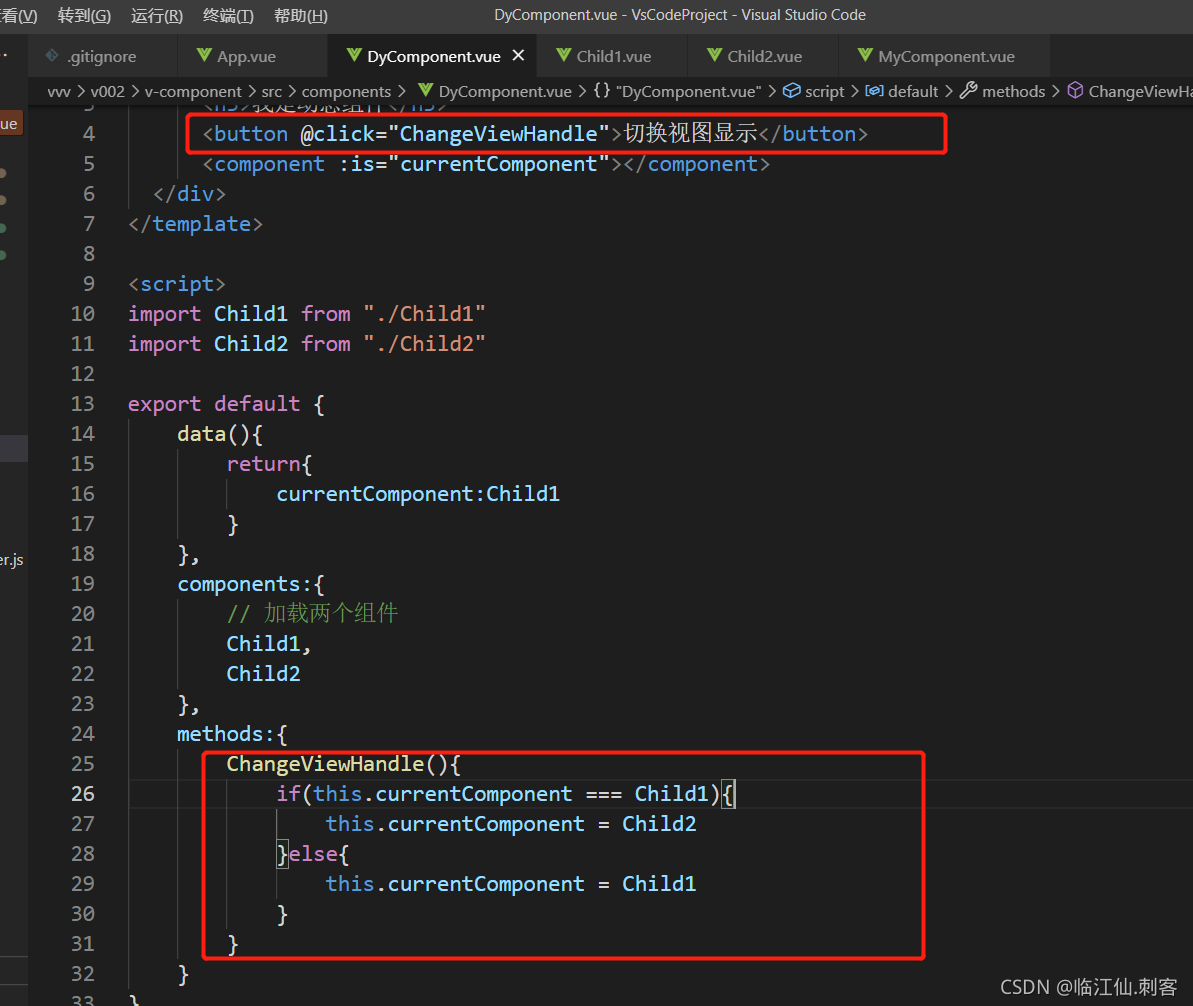
Task: Switch to the Child2.vue tab
Action: tap(764, 56)
